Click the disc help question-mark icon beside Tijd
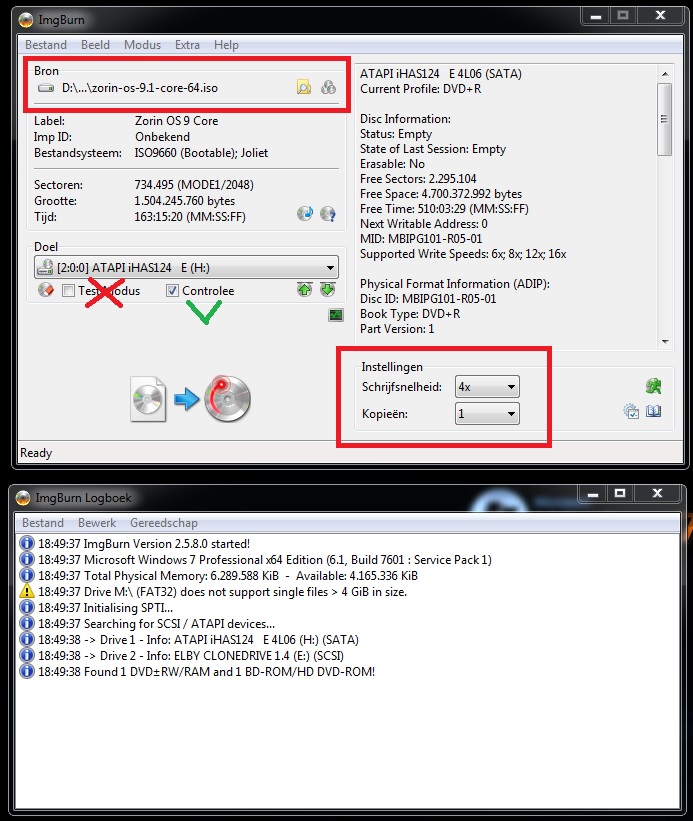This screenshot has height=821, width=693. (x=328, y=214)
